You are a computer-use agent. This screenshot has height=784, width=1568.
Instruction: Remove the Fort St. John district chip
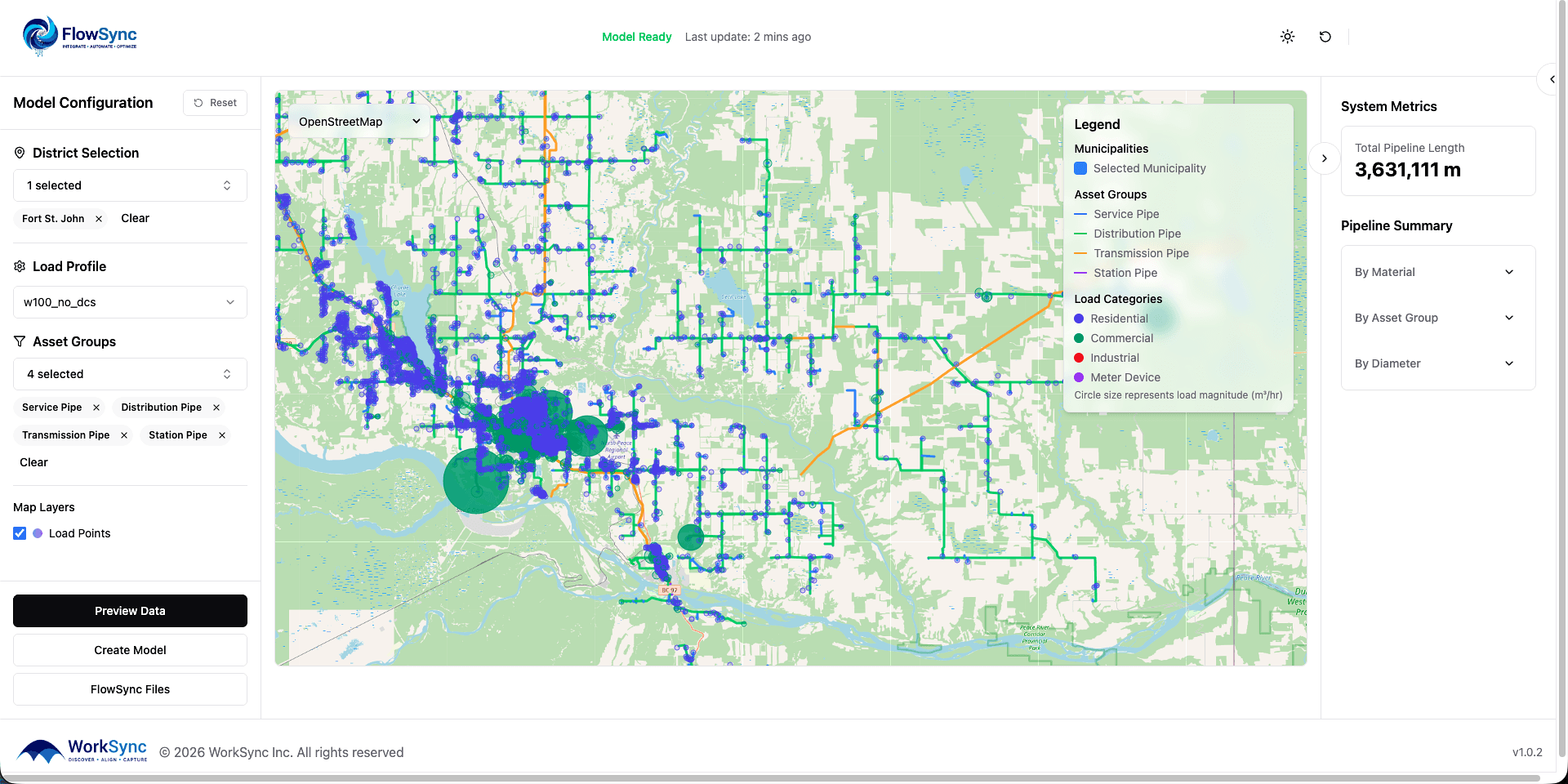point(99,219)
